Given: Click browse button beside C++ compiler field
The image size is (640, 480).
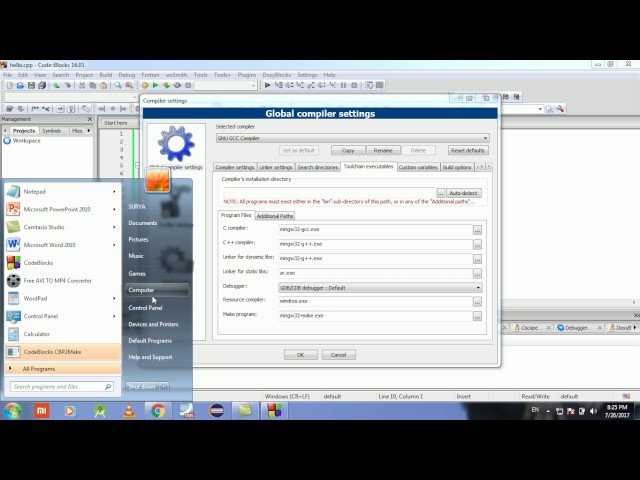Looking at the screenshot, I should pyautogui.click(x=477, y=244).
